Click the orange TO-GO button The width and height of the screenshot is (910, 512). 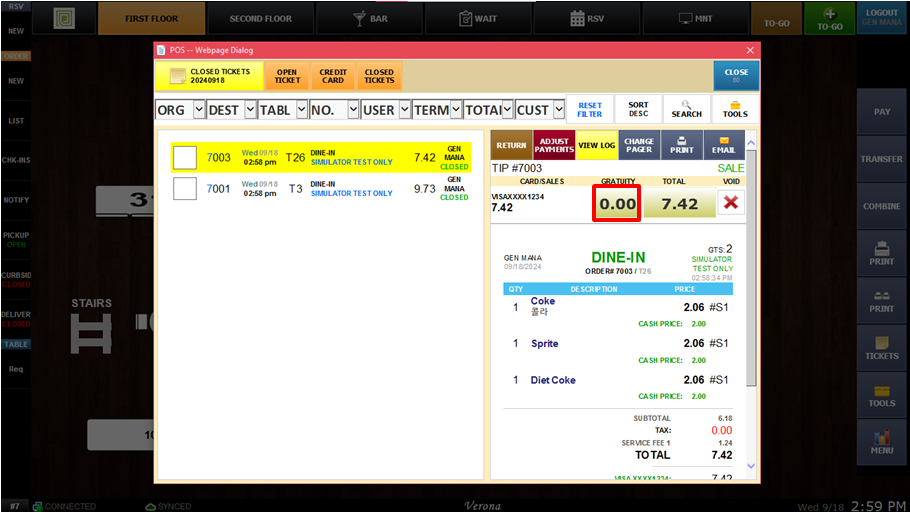pos(776,19)
